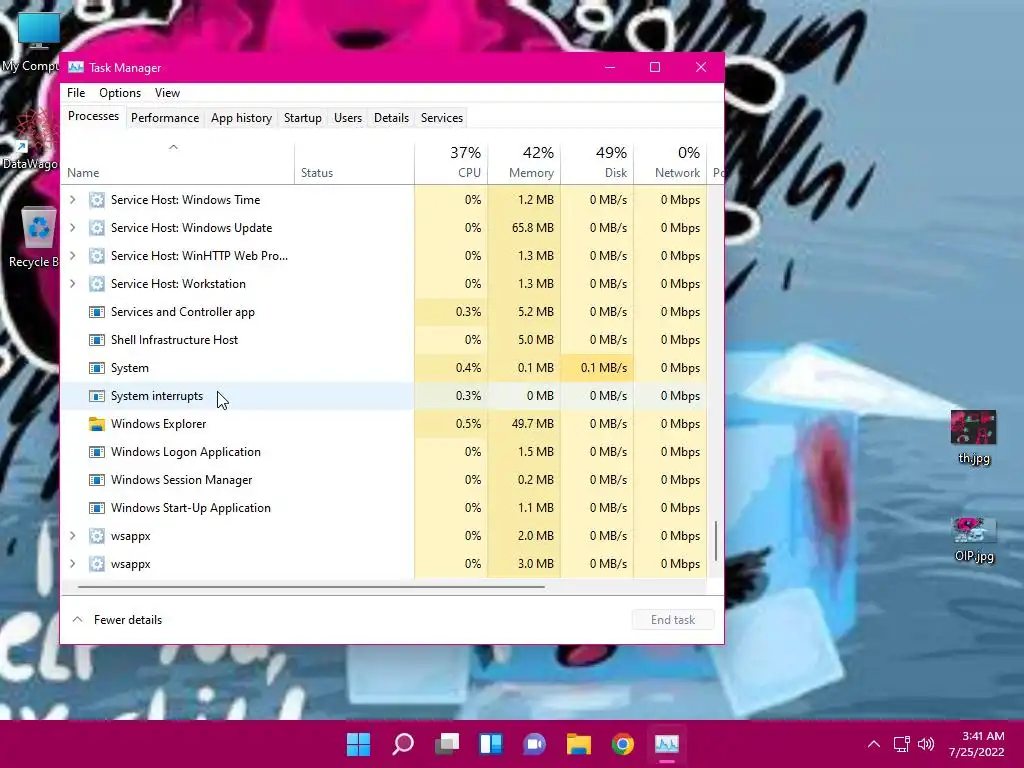Open the network icon in the system tray

[x=902, y=744]
